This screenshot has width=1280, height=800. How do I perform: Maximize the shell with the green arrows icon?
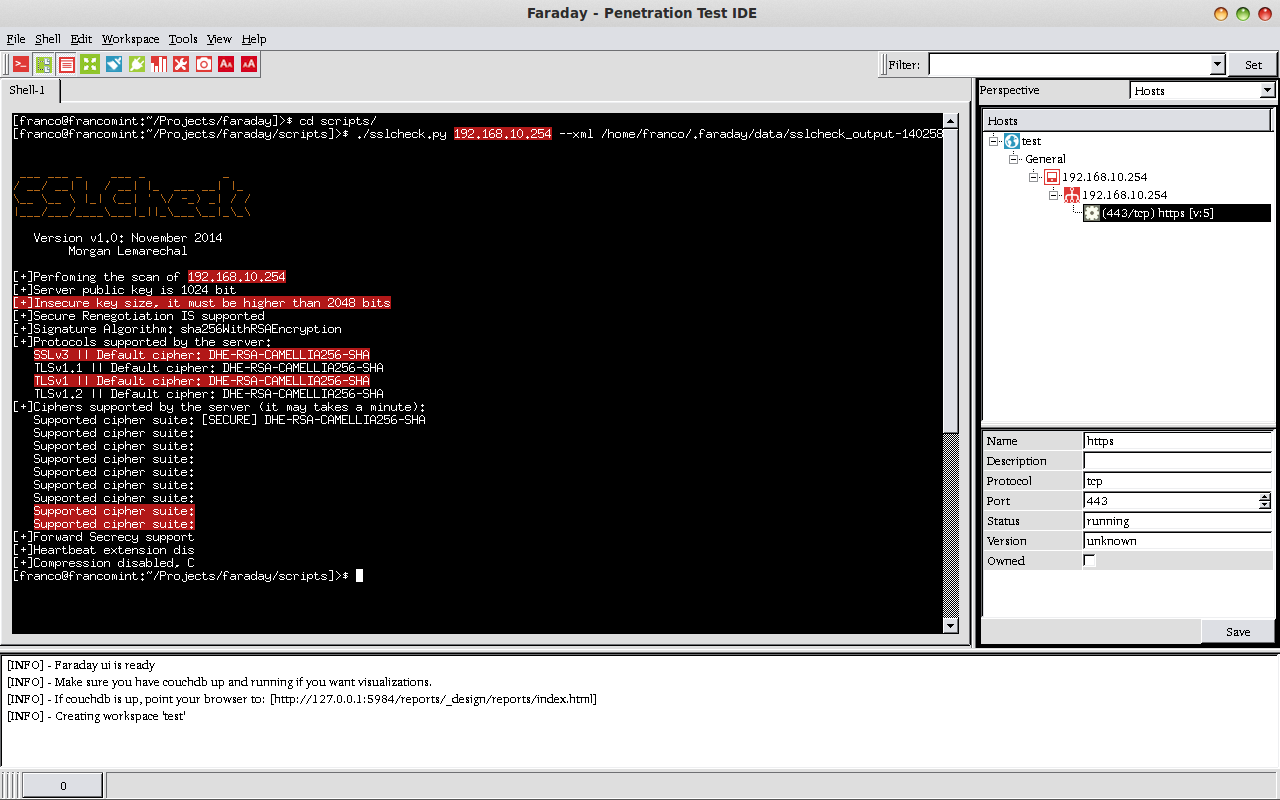90,64
